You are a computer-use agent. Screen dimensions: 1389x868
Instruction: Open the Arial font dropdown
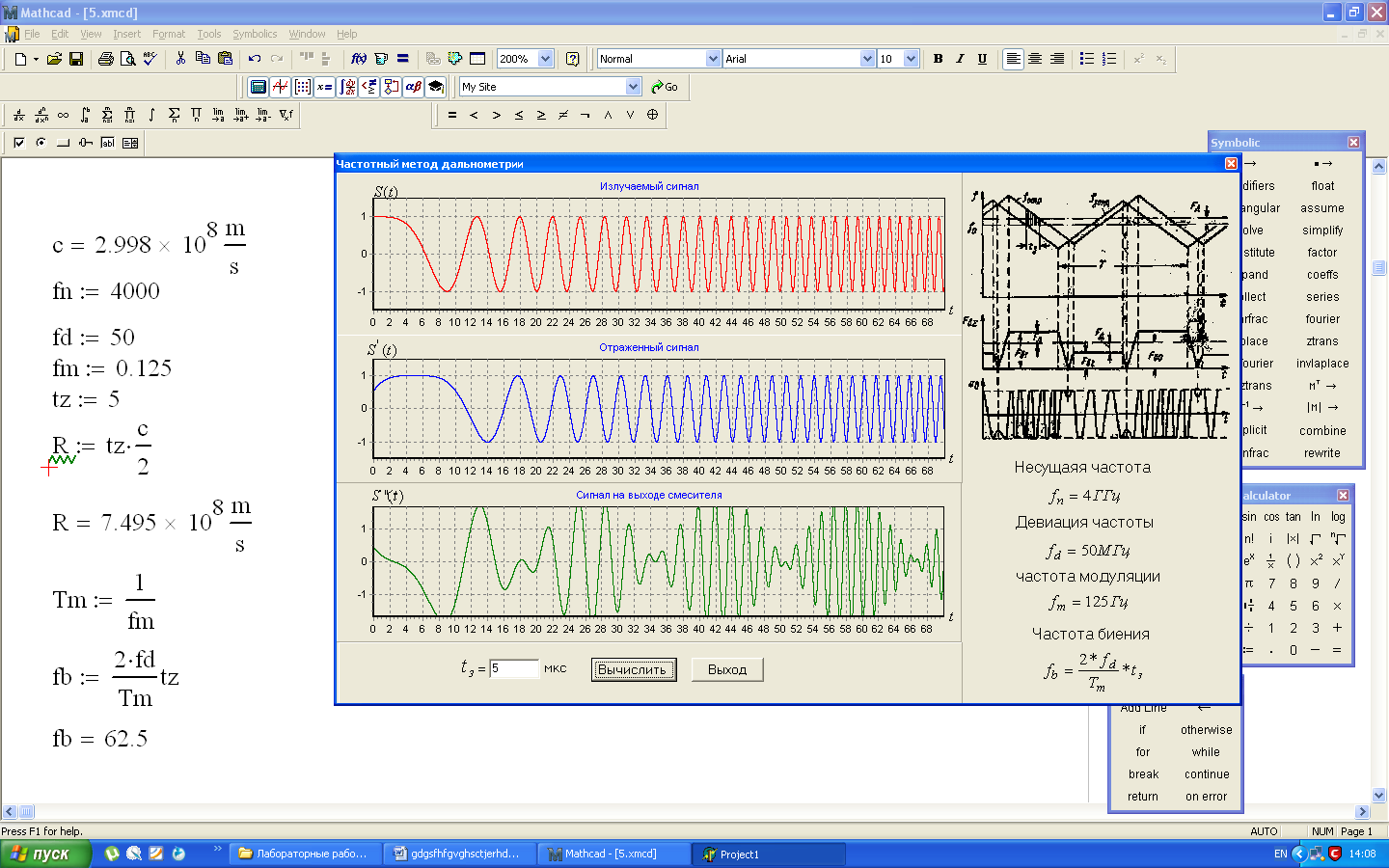867,59
